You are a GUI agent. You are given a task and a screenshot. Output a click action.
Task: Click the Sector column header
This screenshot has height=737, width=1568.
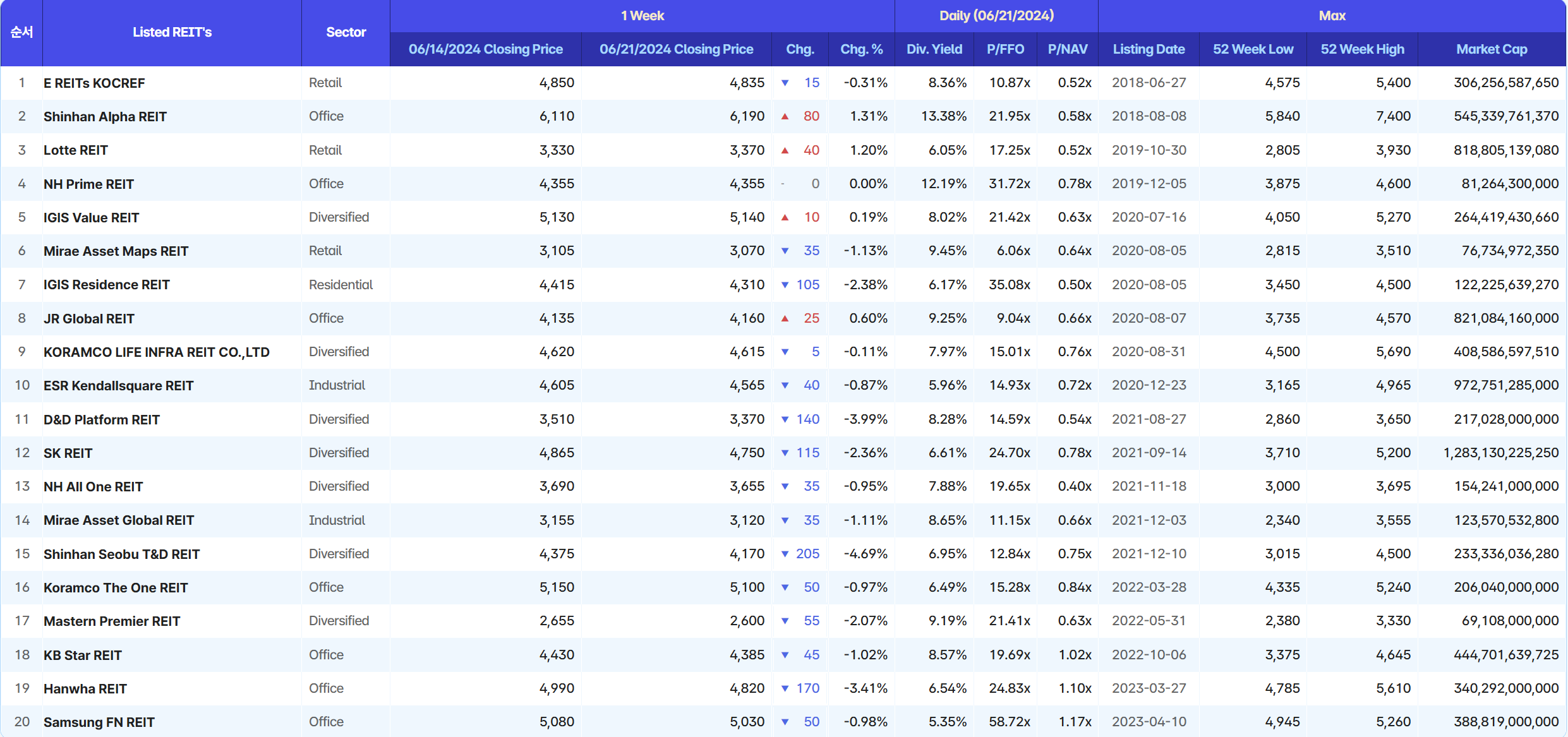pyautogui.click(x=346, y=32)
